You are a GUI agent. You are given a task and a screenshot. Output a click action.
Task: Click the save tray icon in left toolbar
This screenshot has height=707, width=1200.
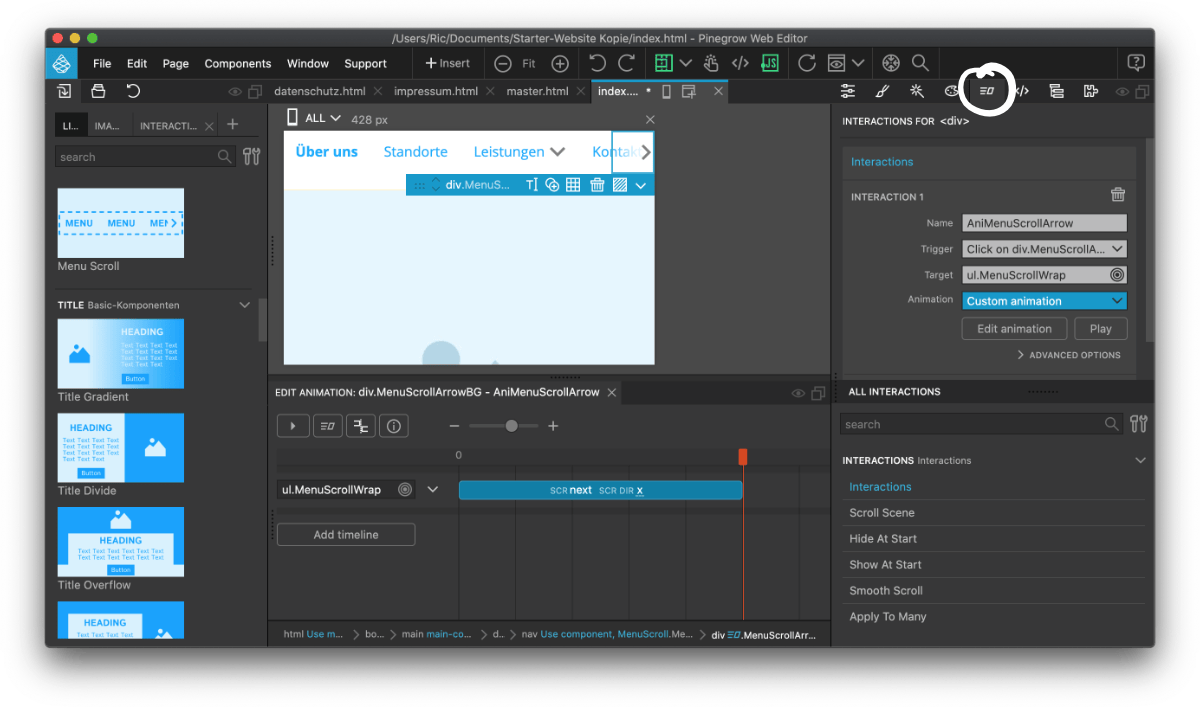click(x=98, y=91)
